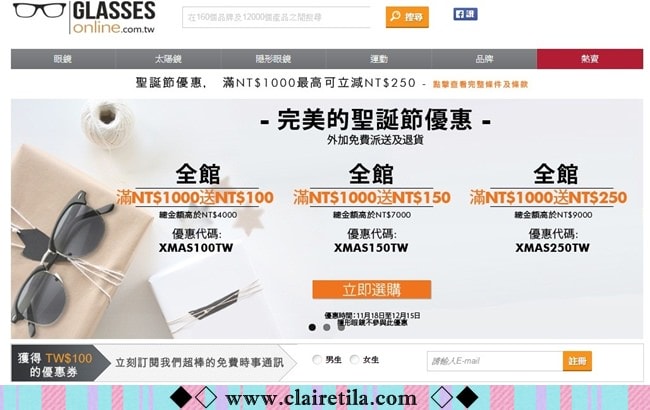Click the orange magnifier search button
This screenshot has height=410, width=650.
click(x=407, y=17)
